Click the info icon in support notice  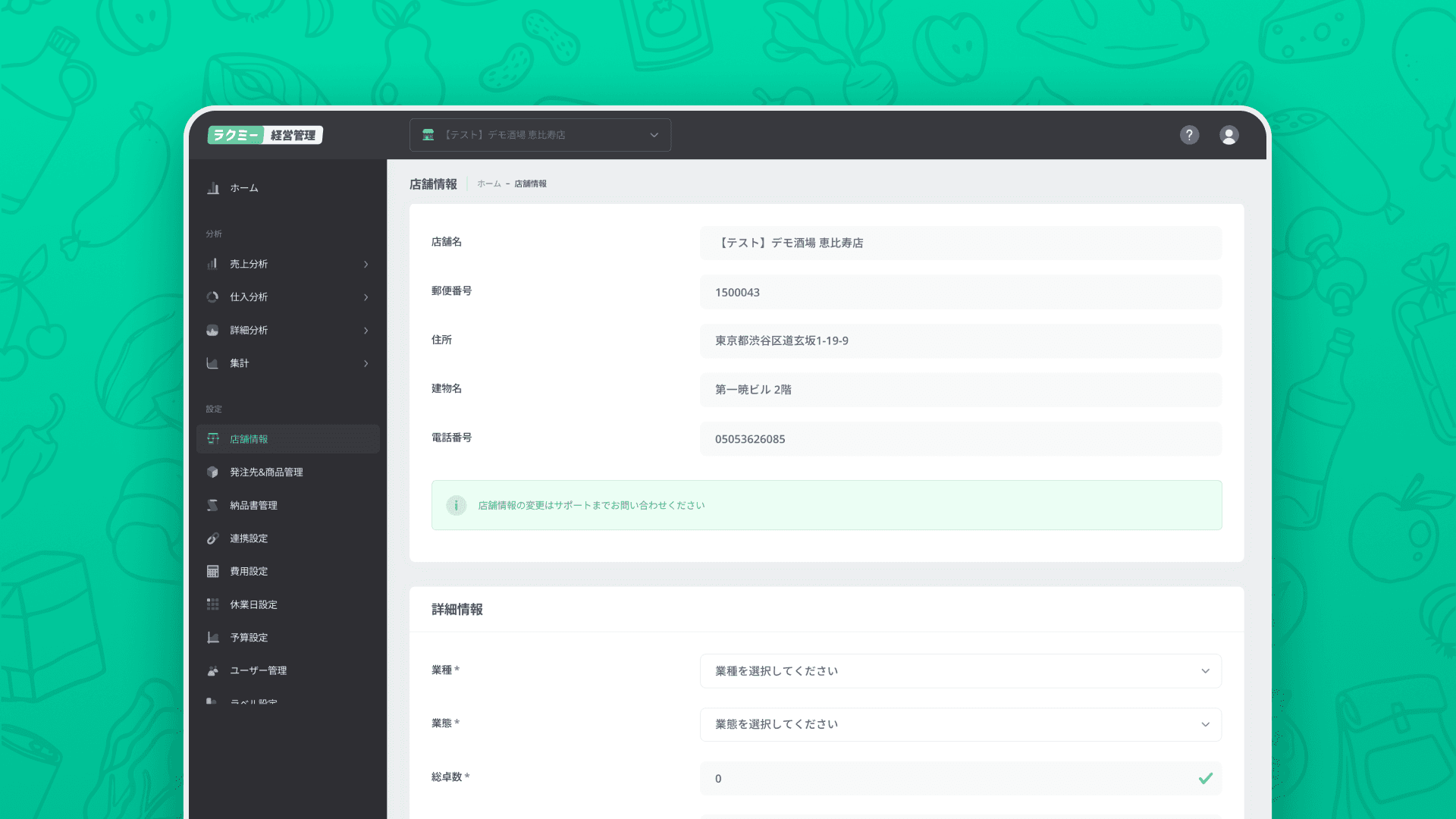[x=456, y=506]
